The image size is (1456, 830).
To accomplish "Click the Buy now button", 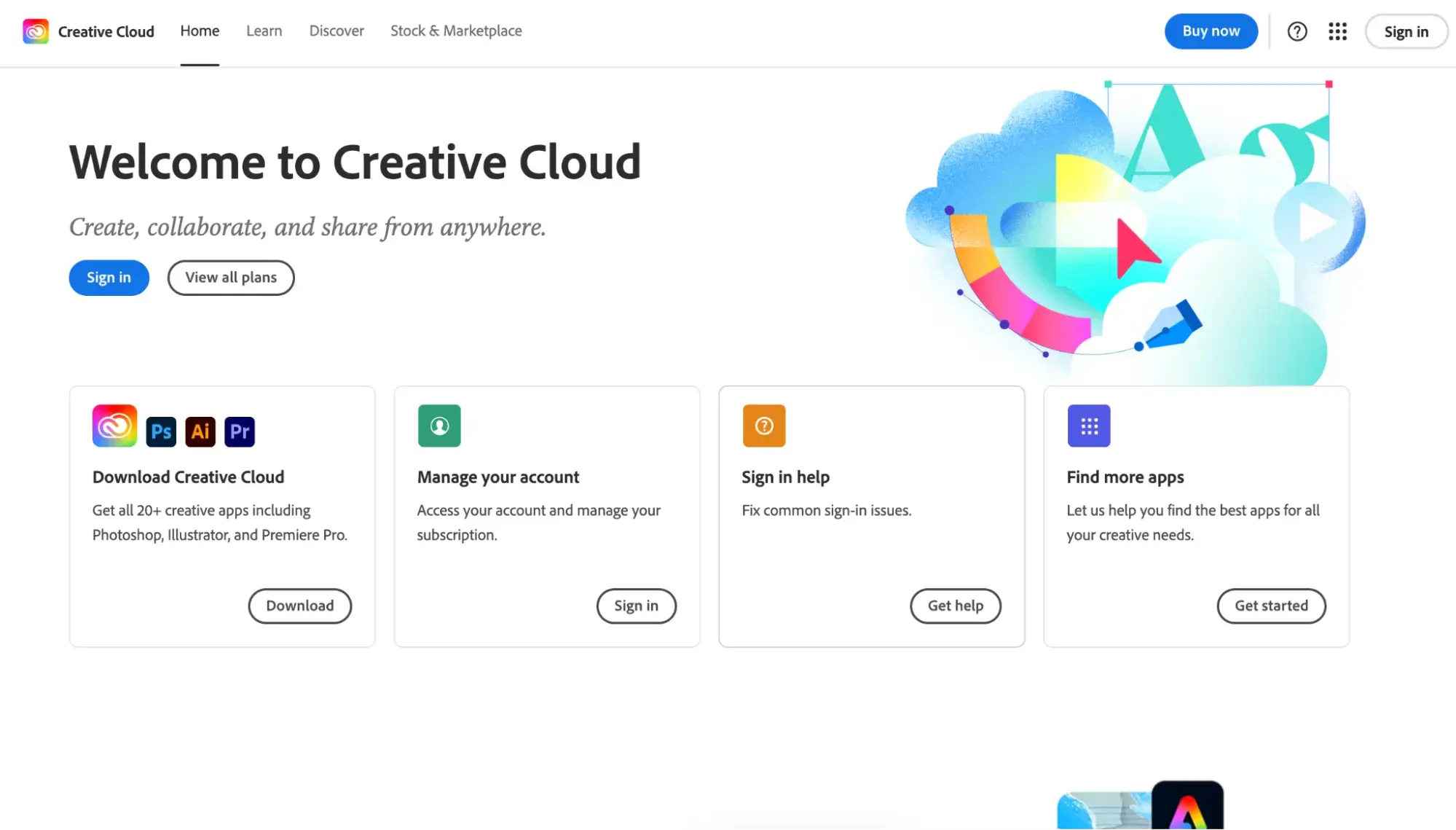I will [x=1211, y=31].
